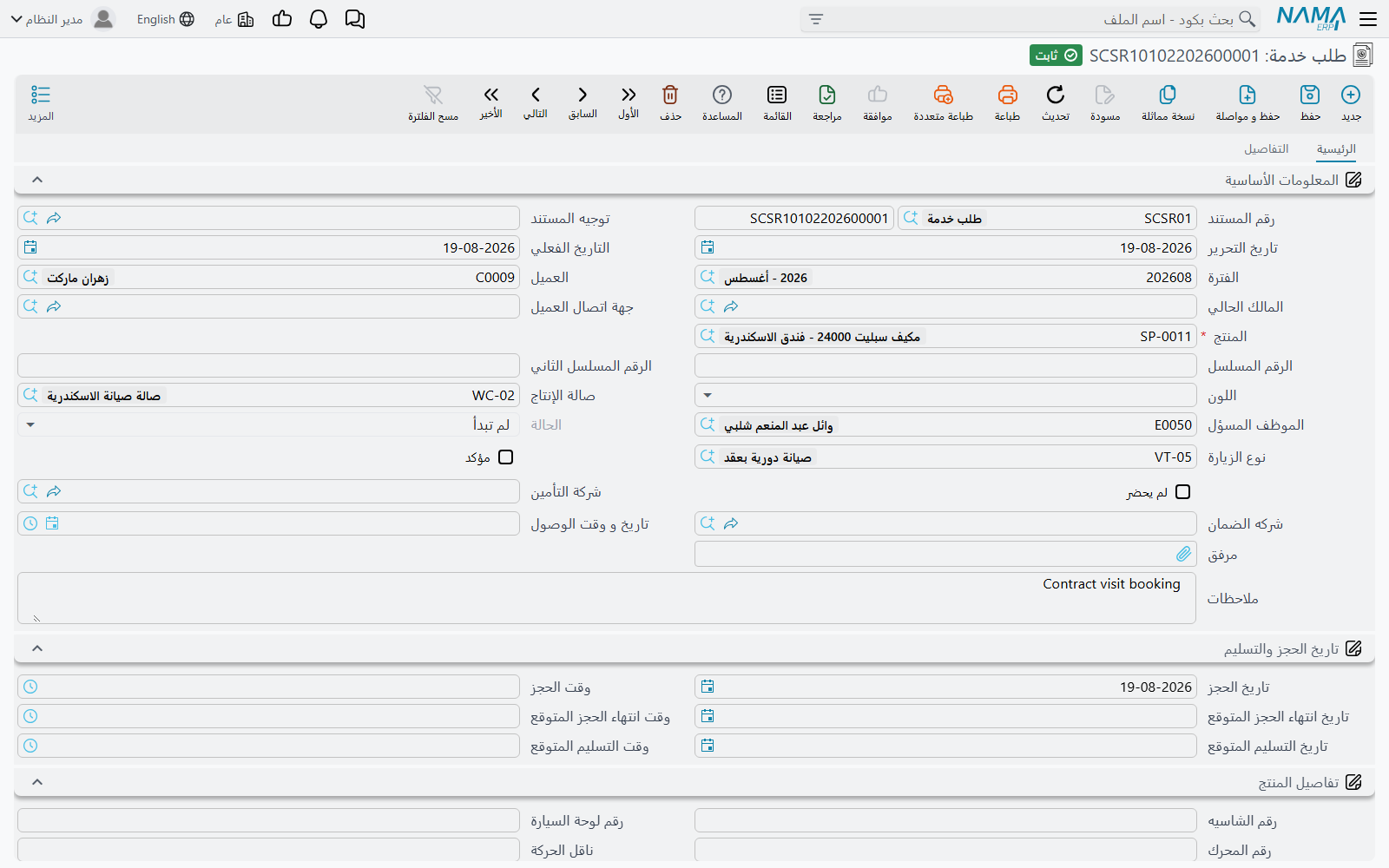Viewport: 1389px width, 868px height.
Task: Check the مؤكد checkbox
Action: [506, 457]
